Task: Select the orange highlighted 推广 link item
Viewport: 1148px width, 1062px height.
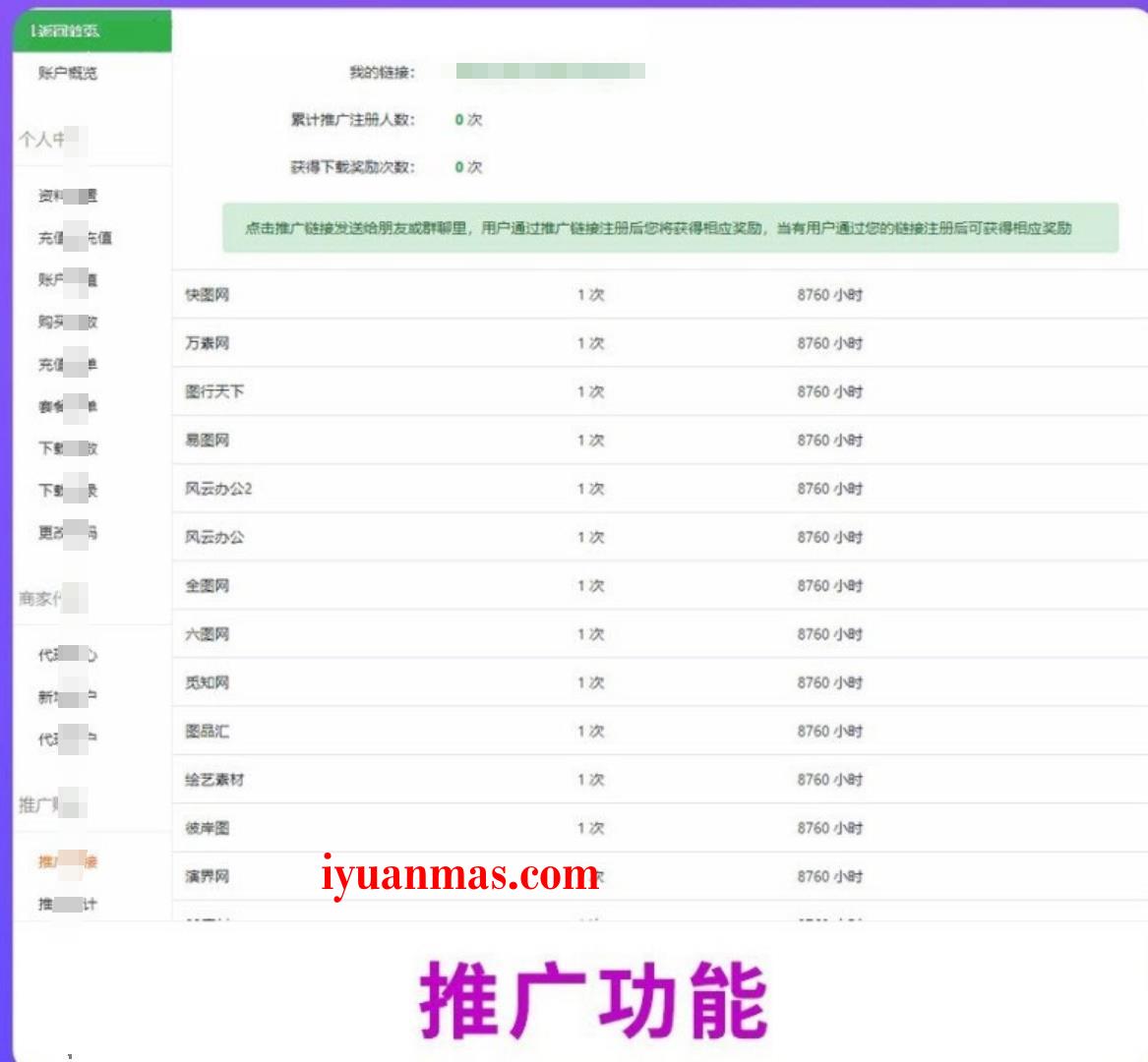Action: point(67,861)
